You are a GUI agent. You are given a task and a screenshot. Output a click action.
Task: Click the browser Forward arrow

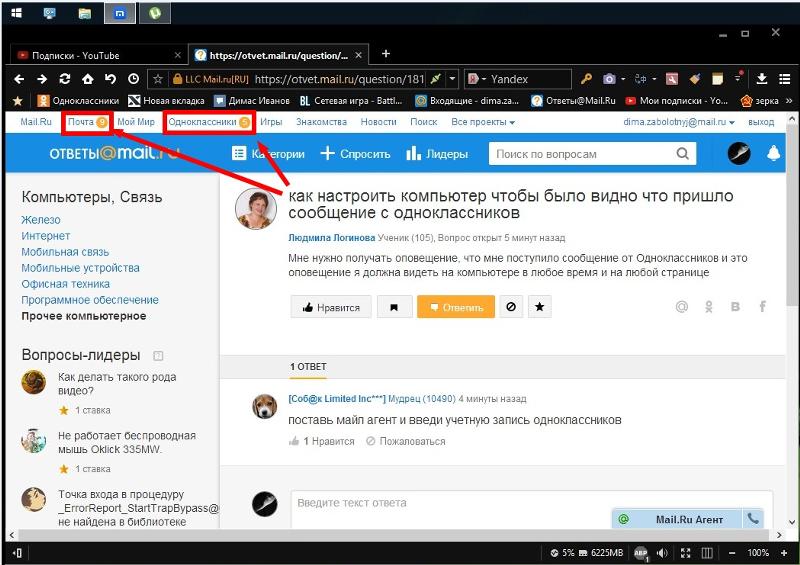(42, 79)
